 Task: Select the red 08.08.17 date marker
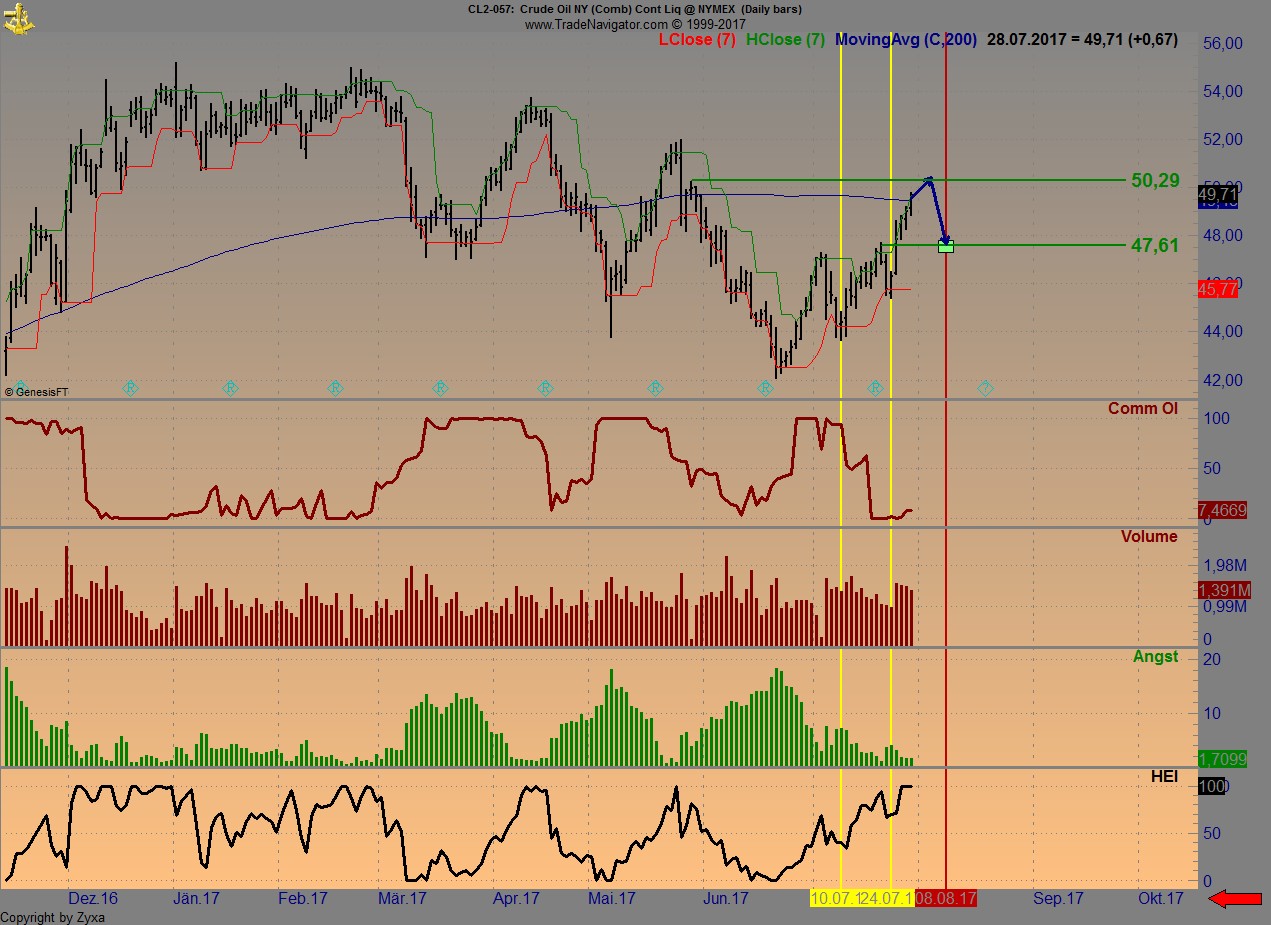(946, 899)
